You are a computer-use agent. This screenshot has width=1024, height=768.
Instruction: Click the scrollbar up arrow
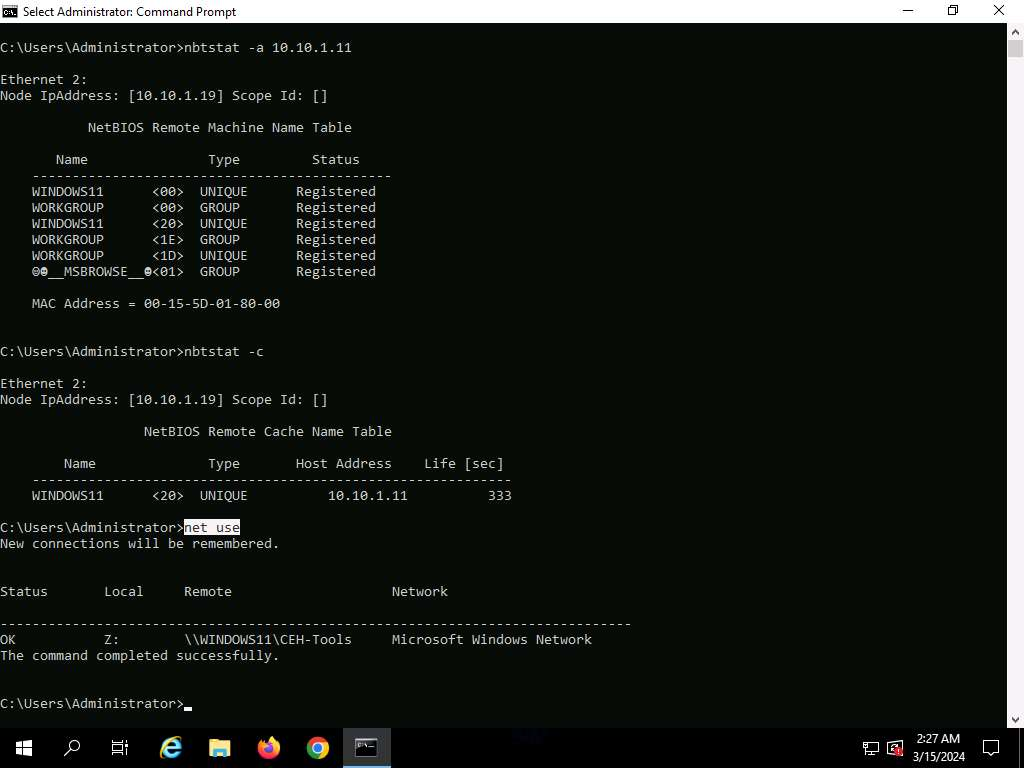[1015, 31]
